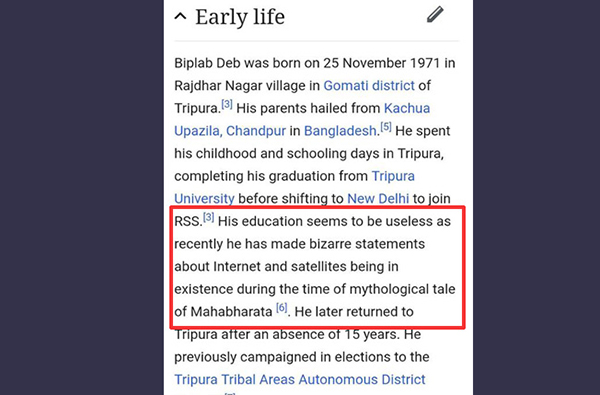Open reference [3] after Tripura
The image size is (600, 395).
(x=227, y=104)
